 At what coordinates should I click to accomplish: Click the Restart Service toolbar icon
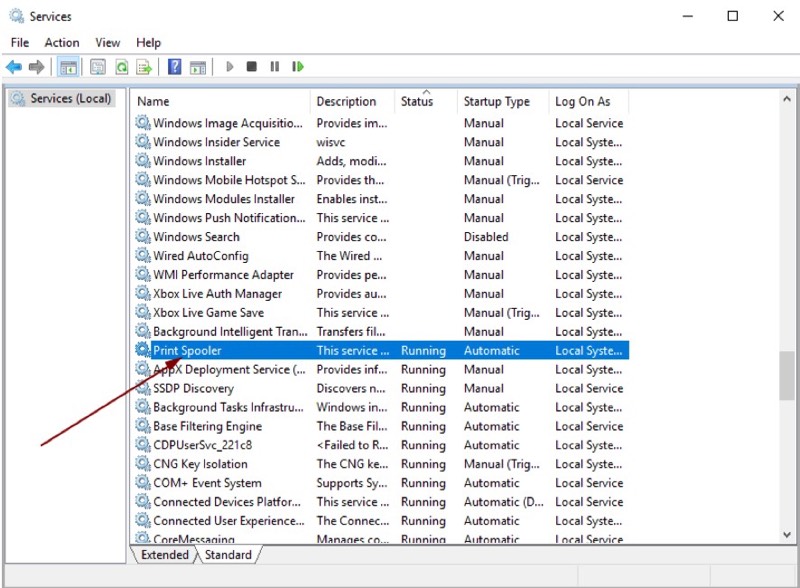click(298, 67)
